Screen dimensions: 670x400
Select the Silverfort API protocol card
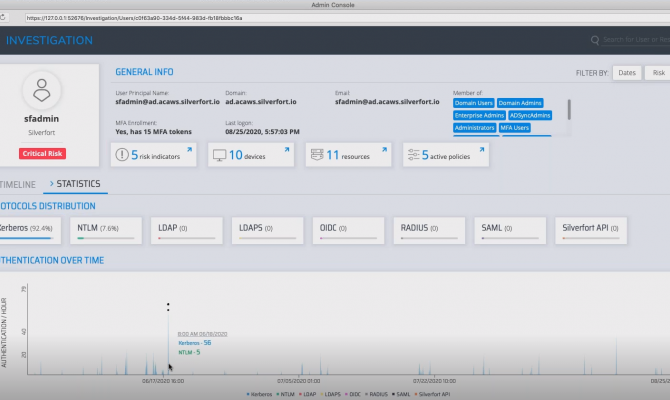tap(591, 231)
